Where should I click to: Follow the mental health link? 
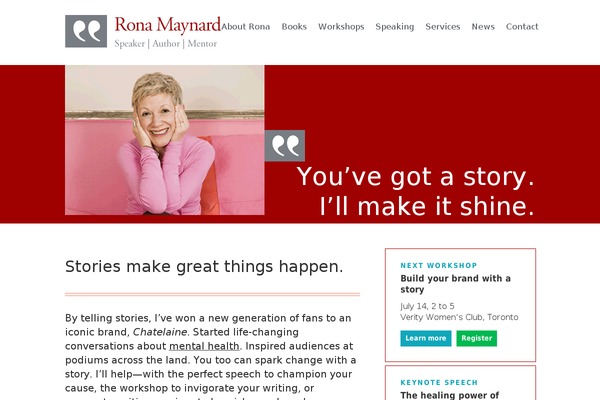click(204, 346)
